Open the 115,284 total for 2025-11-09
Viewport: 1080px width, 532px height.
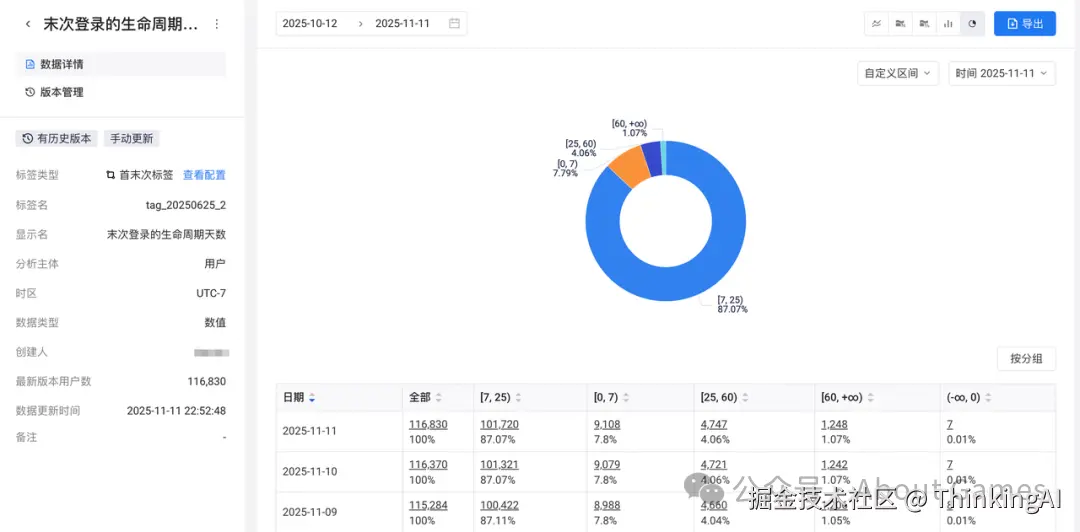(428, 505)
